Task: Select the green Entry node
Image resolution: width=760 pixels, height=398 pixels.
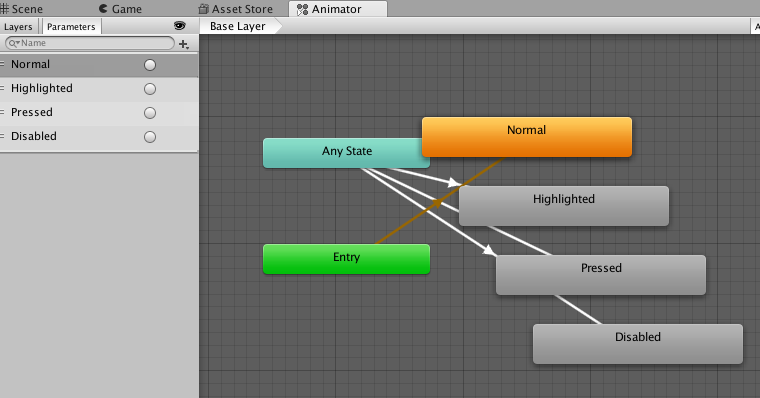Action: click(x=347, y=259)
